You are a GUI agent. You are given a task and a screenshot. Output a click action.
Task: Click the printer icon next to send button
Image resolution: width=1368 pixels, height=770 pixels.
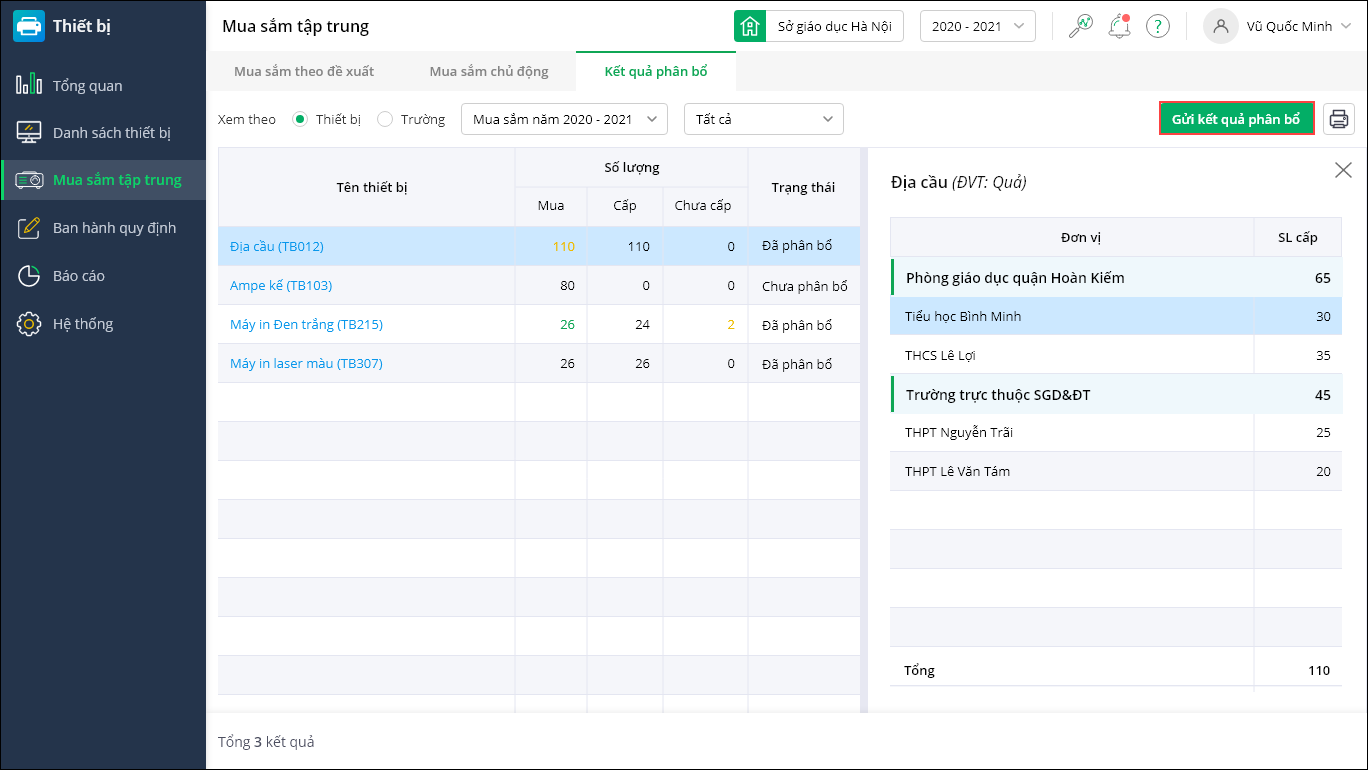coord(1339,119)
